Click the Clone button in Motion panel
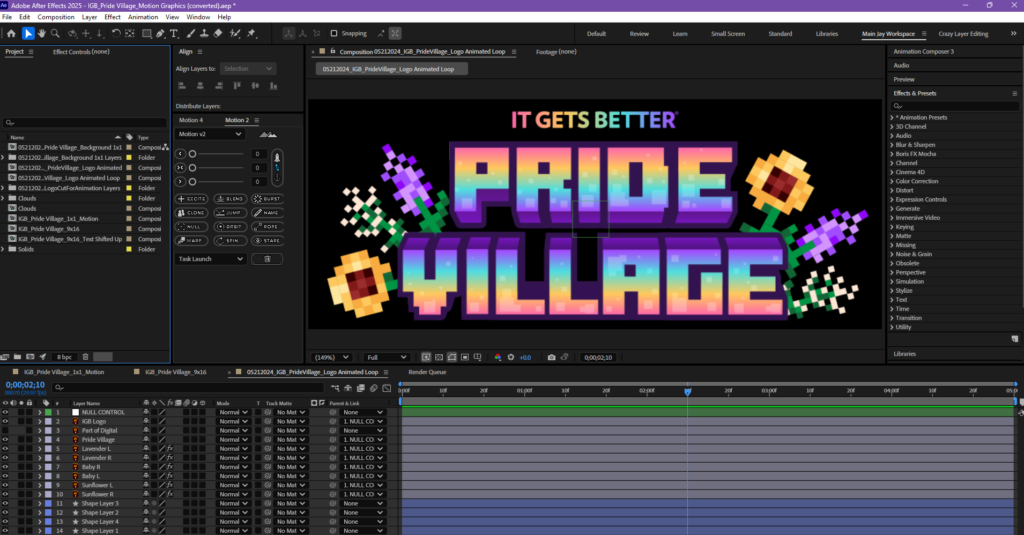Viewport: 1024px width, 535px height. [191, 213]
